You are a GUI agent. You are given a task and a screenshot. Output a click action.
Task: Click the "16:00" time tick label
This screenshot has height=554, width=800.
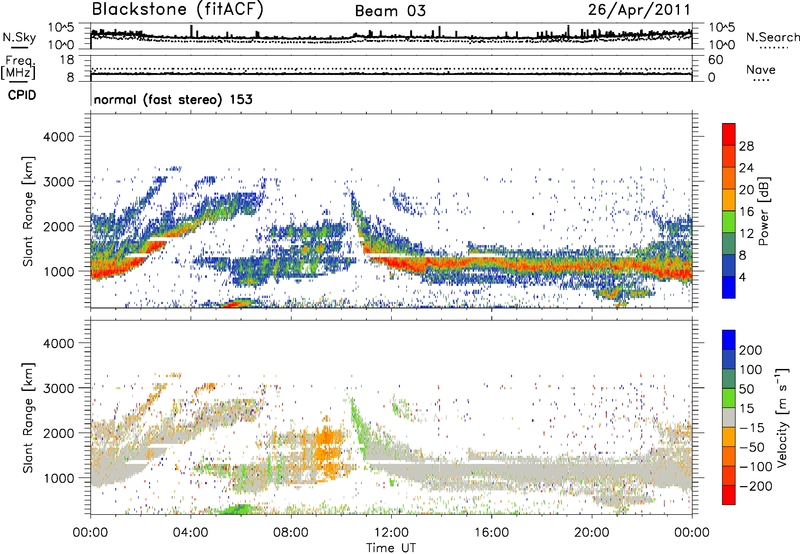click(491, 533)
